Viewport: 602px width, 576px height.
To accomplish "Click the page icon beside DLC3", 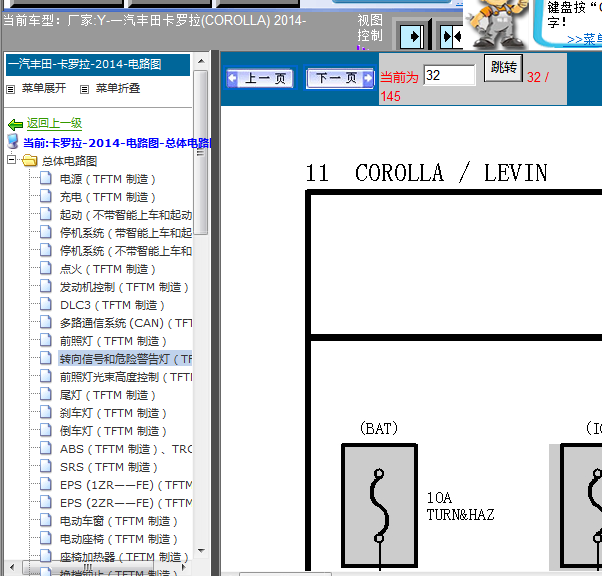I will tap(46, 304).
